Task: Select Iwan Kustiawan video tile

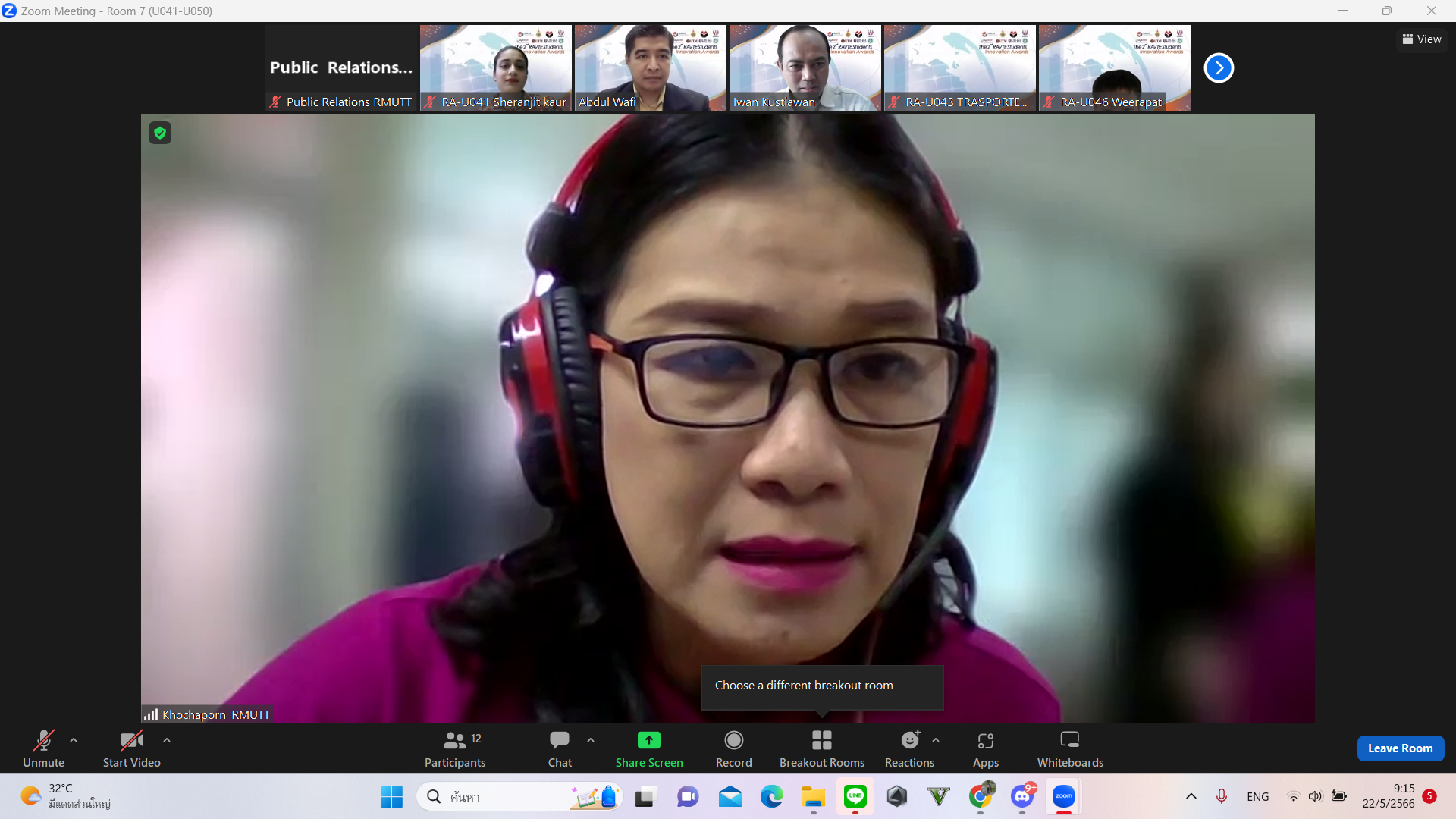Action: point(805,68)
